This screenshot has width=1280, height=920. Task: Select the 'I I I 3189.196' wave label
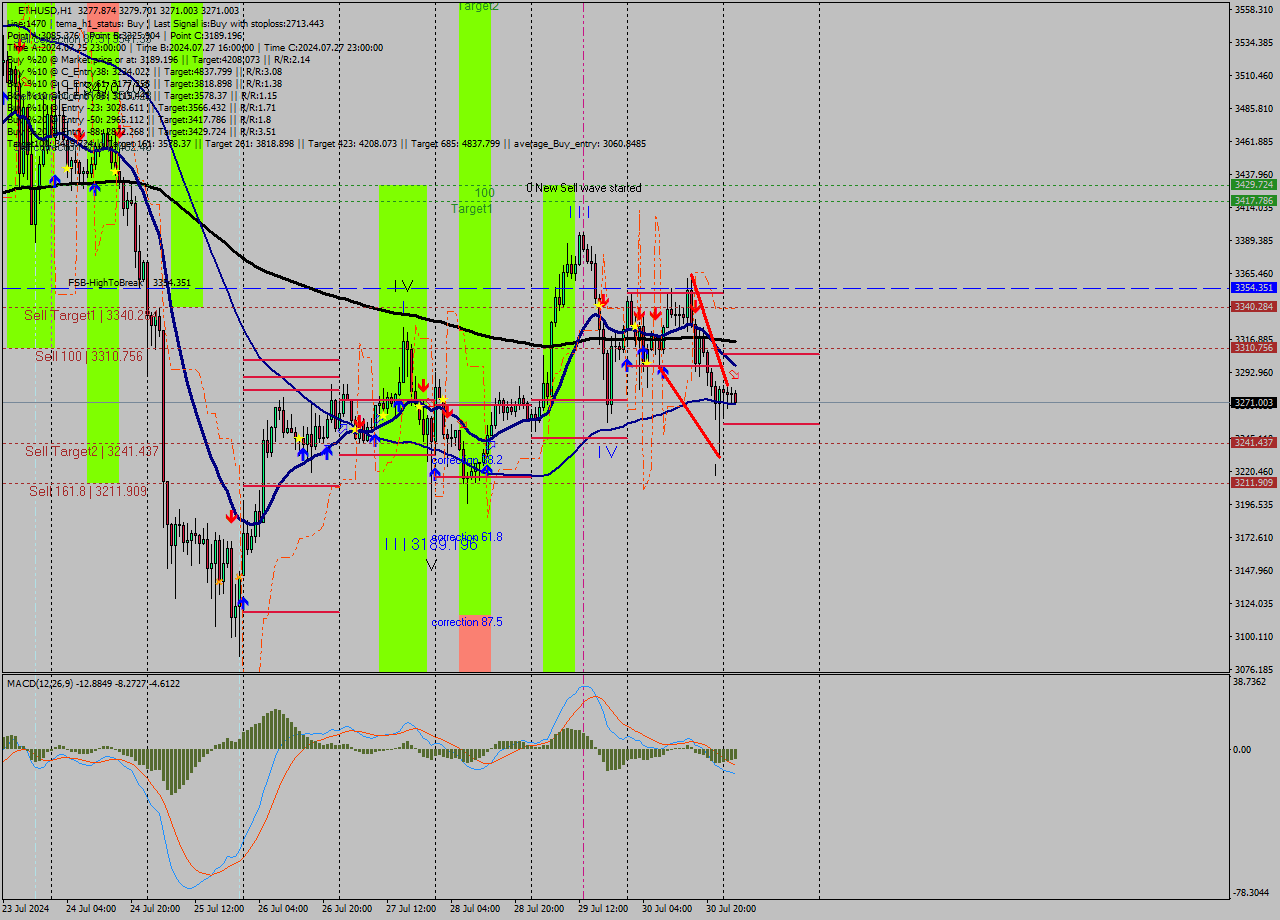[431, 544]
